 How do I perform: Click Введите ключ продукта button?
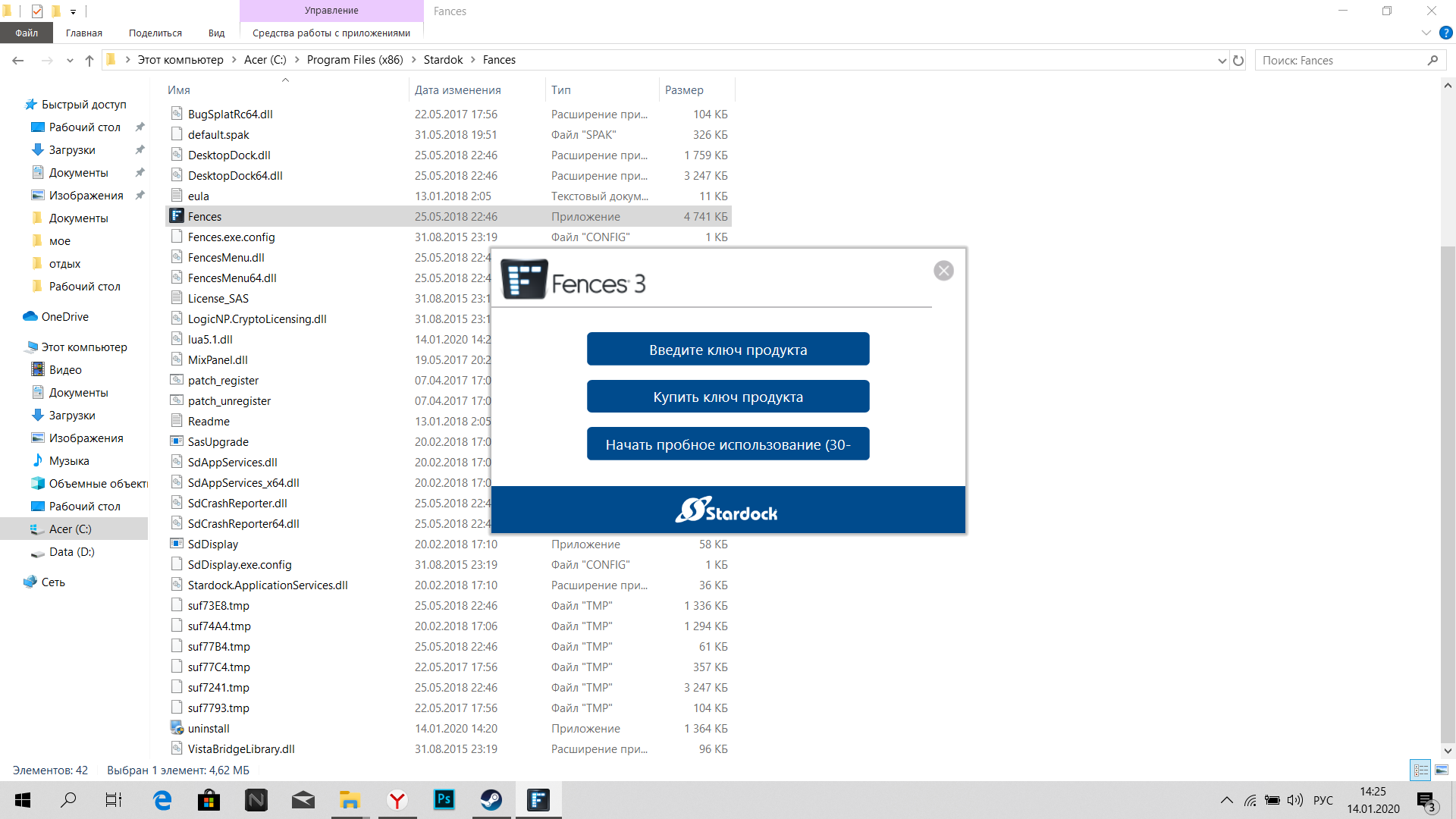[x=727, y=350]
